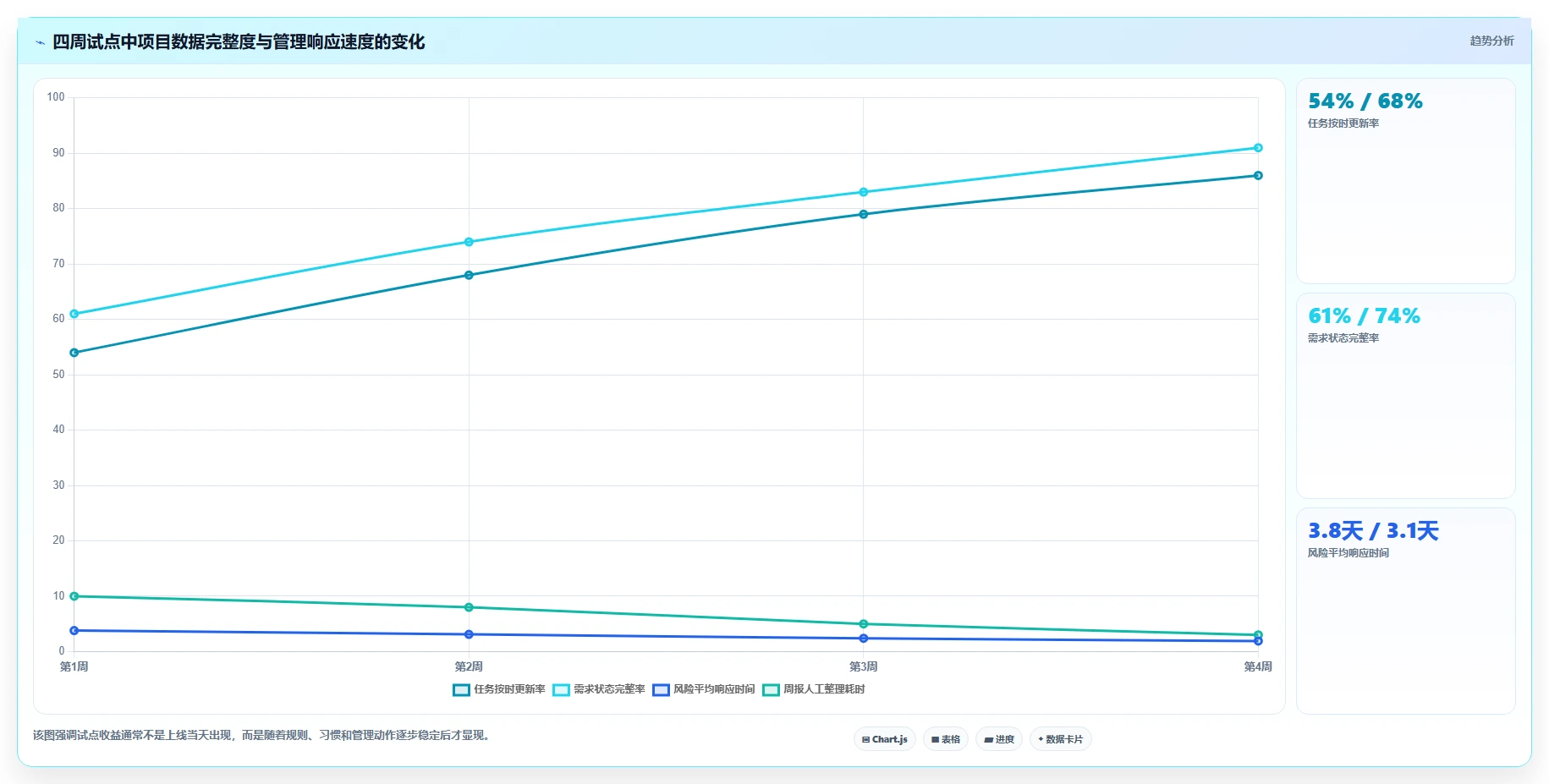1549x784 pixels.
Task: Click the 第1周 x-axis label
Action: coord(74,666)
